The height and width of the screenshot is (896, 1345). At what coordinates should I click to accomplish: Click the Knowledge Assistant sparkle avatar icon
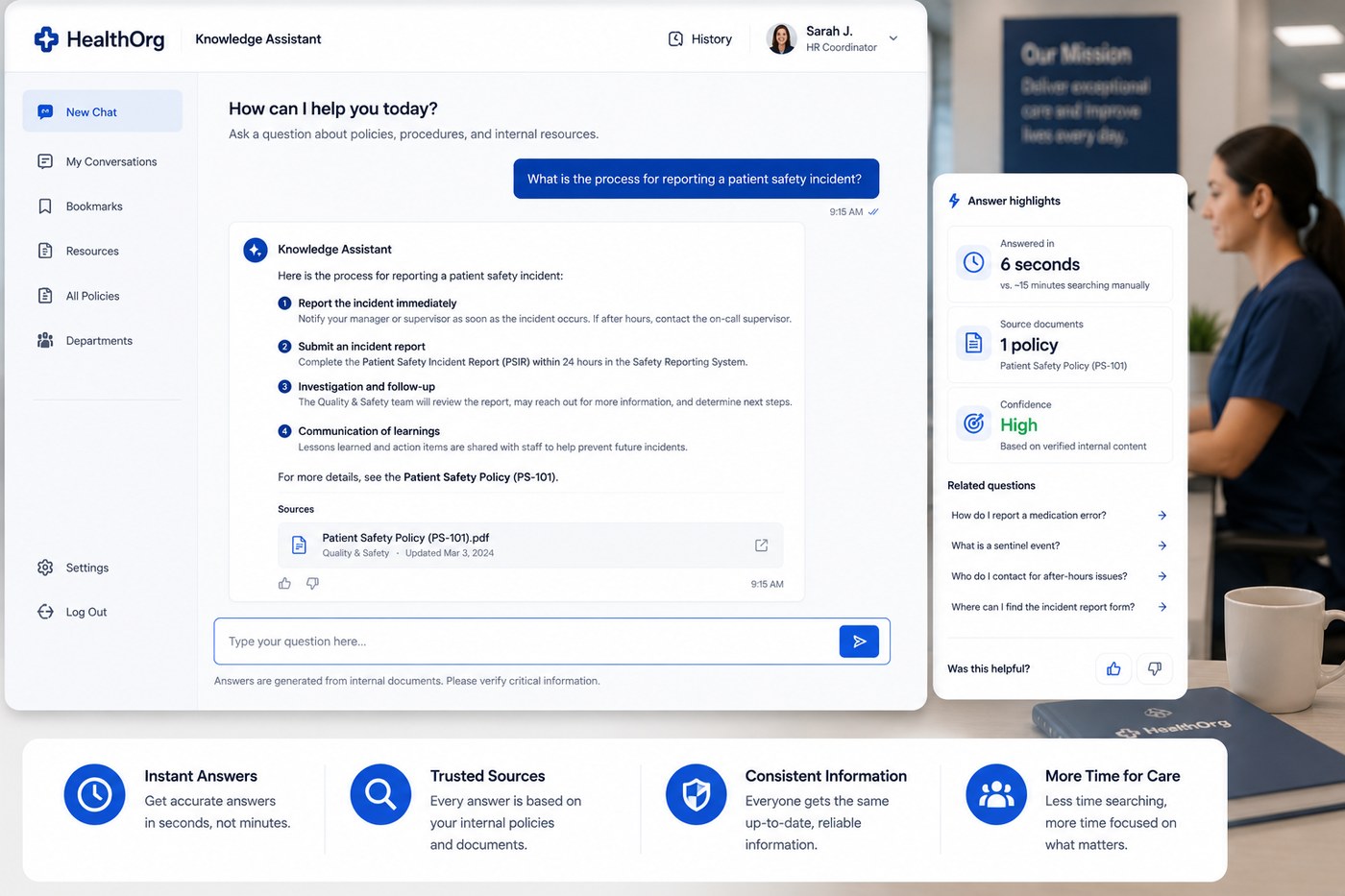click(255, 250)
